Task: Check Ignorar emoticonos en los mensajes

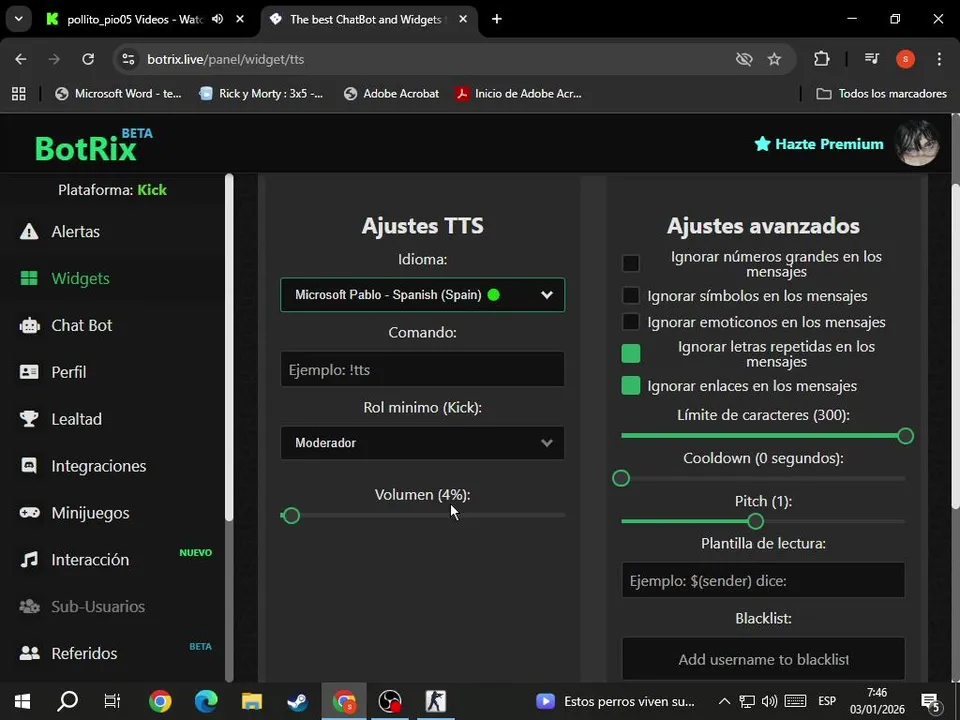Action: (x=631, y=321)
